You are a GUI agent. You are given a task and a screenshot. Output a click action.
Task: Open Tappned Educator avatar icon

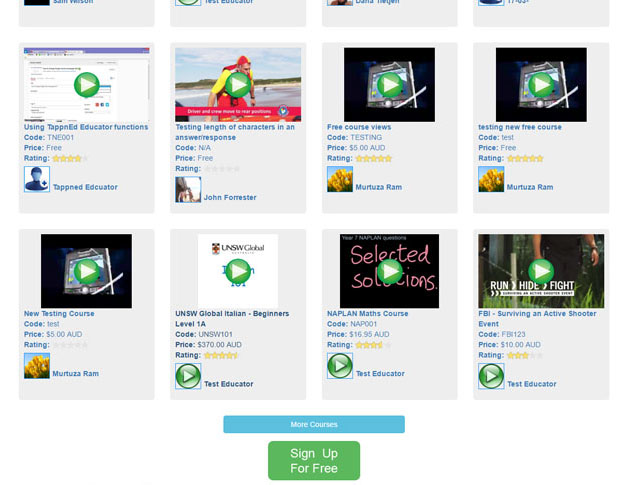[x=37, y=179]
